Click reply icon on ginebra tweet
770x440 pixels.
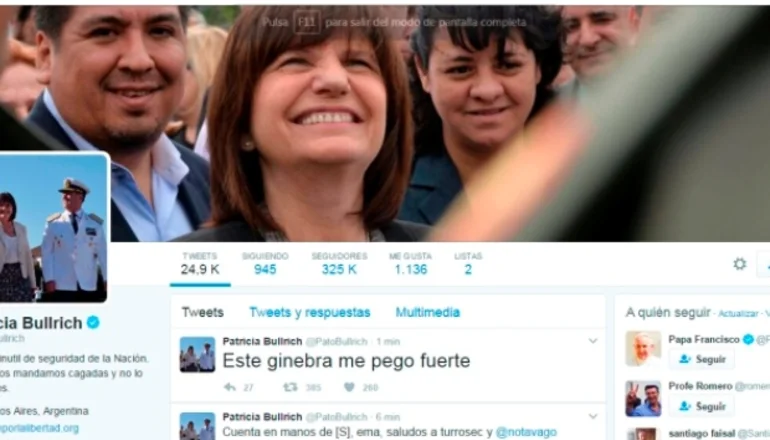click(230, 387)
